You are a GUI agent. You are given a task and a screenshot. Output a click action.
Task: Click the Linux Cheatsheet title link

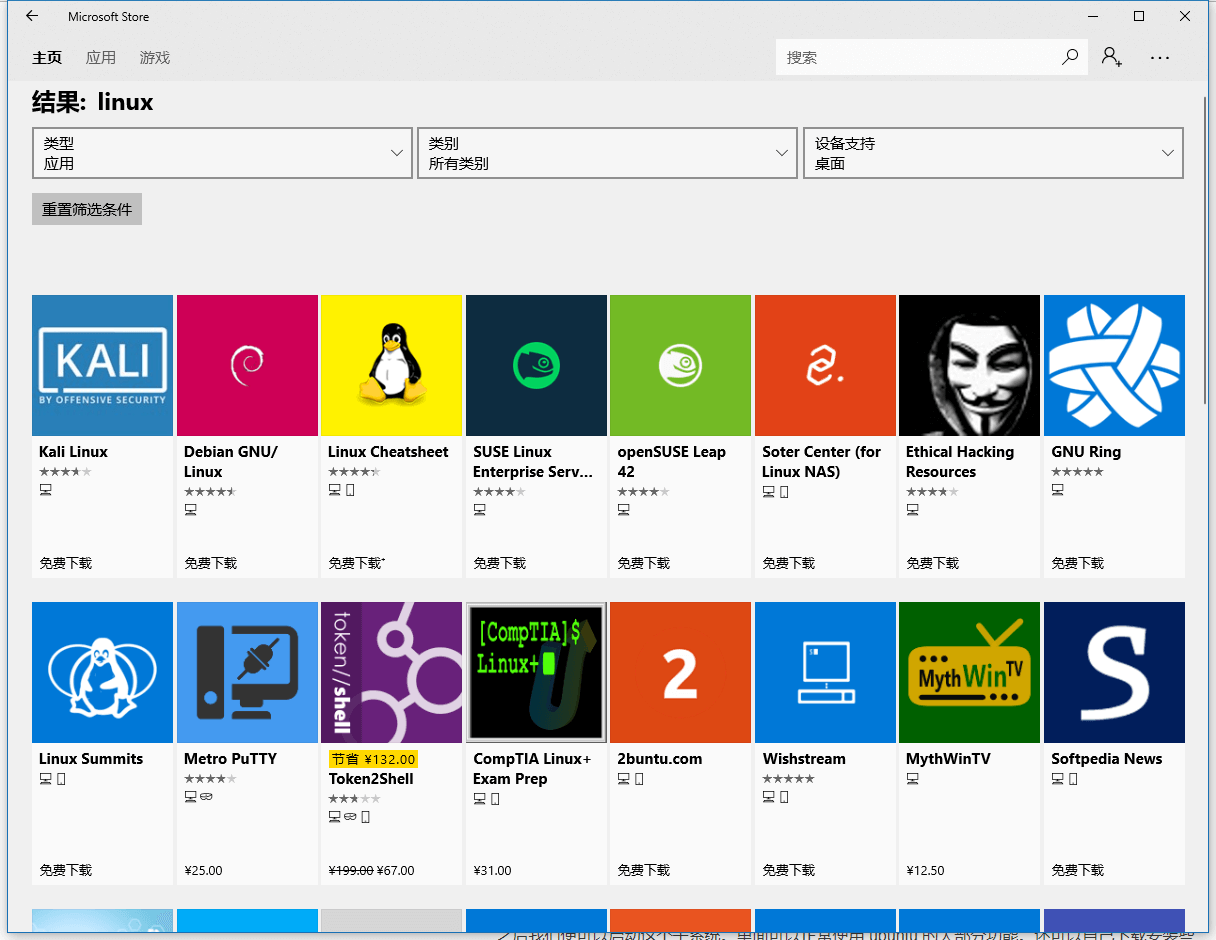(388, 452)
